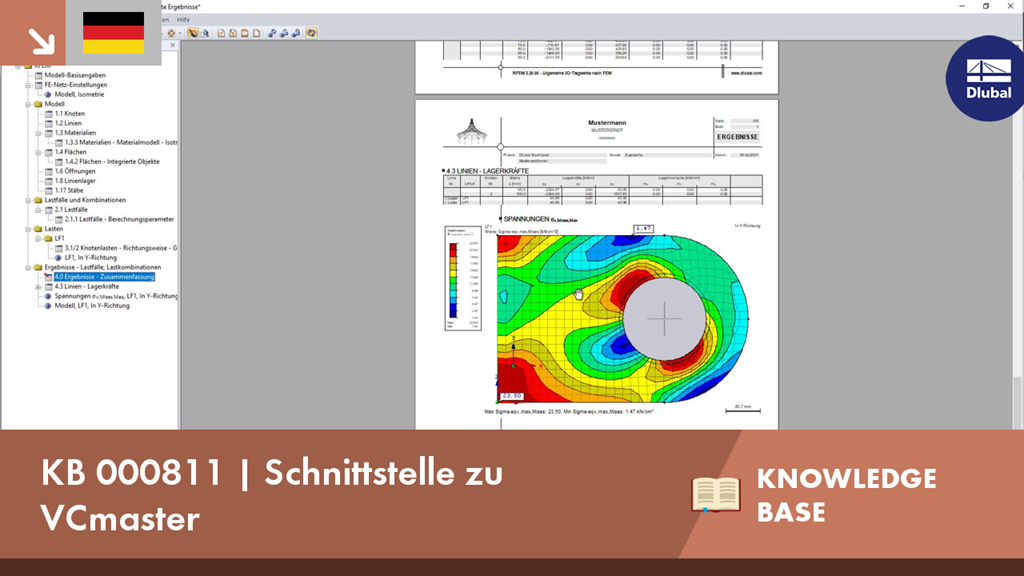The width and height of the screenshot is (1024, 576).
Task: Click the eye icon of Modell, LF1, In Y-Richtung
Action: (48, 306)
